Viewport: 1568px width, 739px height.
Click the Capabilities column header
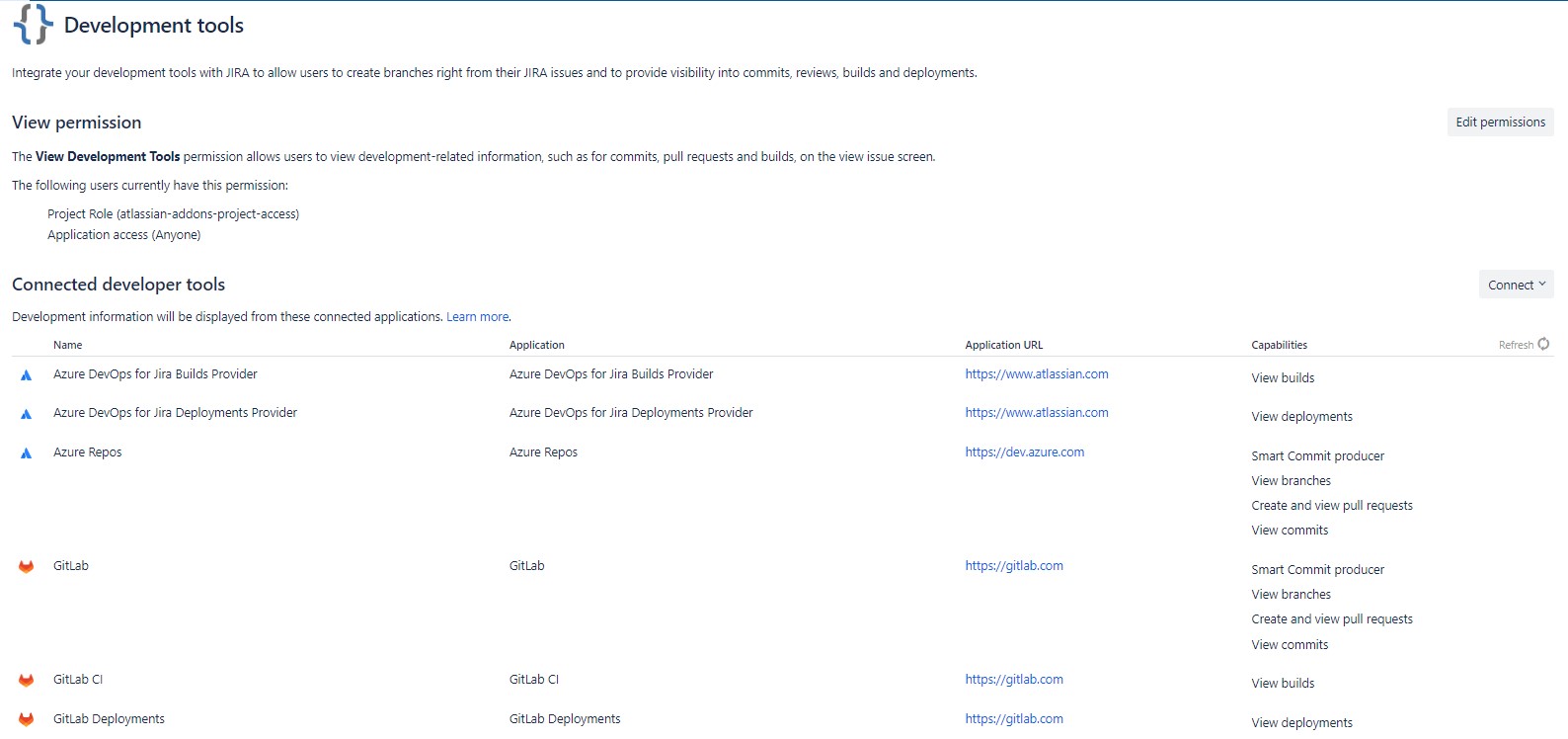point(1280,345)
